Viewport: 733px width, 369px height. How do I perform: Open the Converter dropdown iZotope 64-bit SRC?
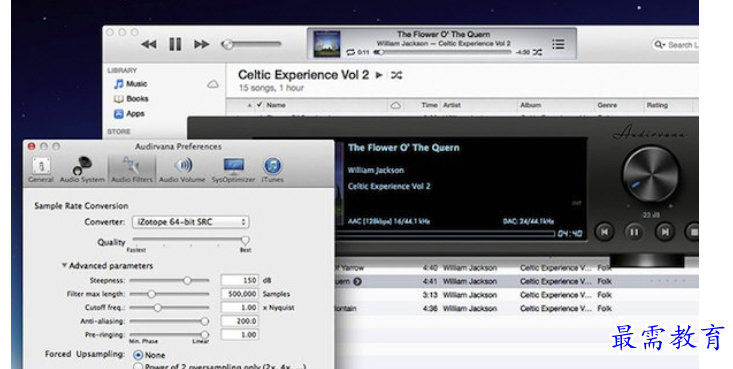pyautogui.click(x=191, y=222)
